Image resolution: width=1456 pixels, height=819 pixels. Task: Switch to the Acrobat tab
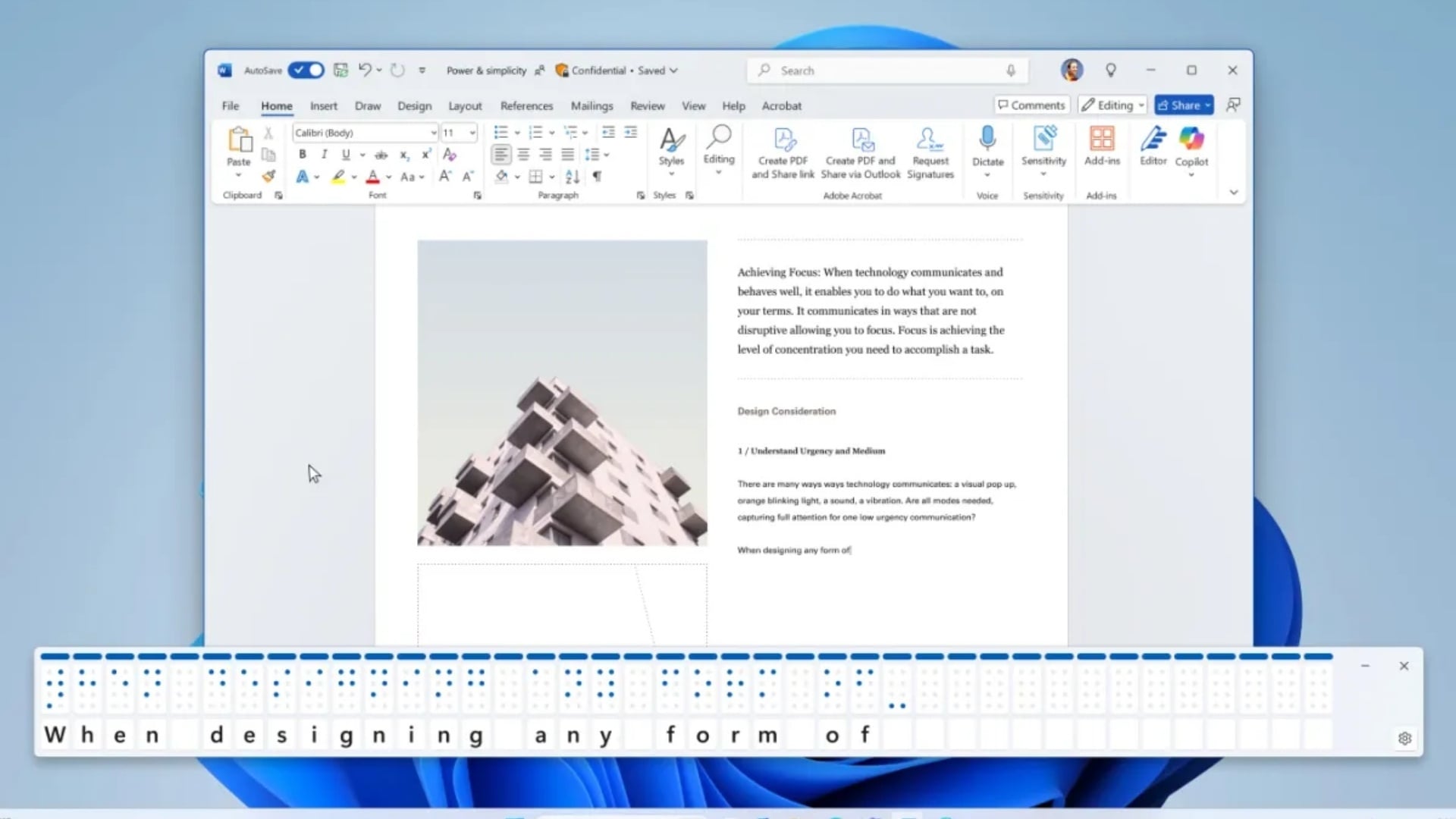click(x=781, y=106)
